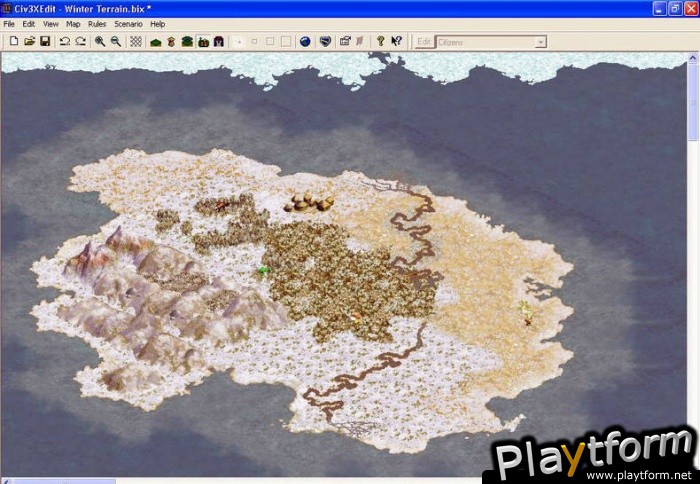Open the File menu
The image size is (700, 484).
[9, 24]
